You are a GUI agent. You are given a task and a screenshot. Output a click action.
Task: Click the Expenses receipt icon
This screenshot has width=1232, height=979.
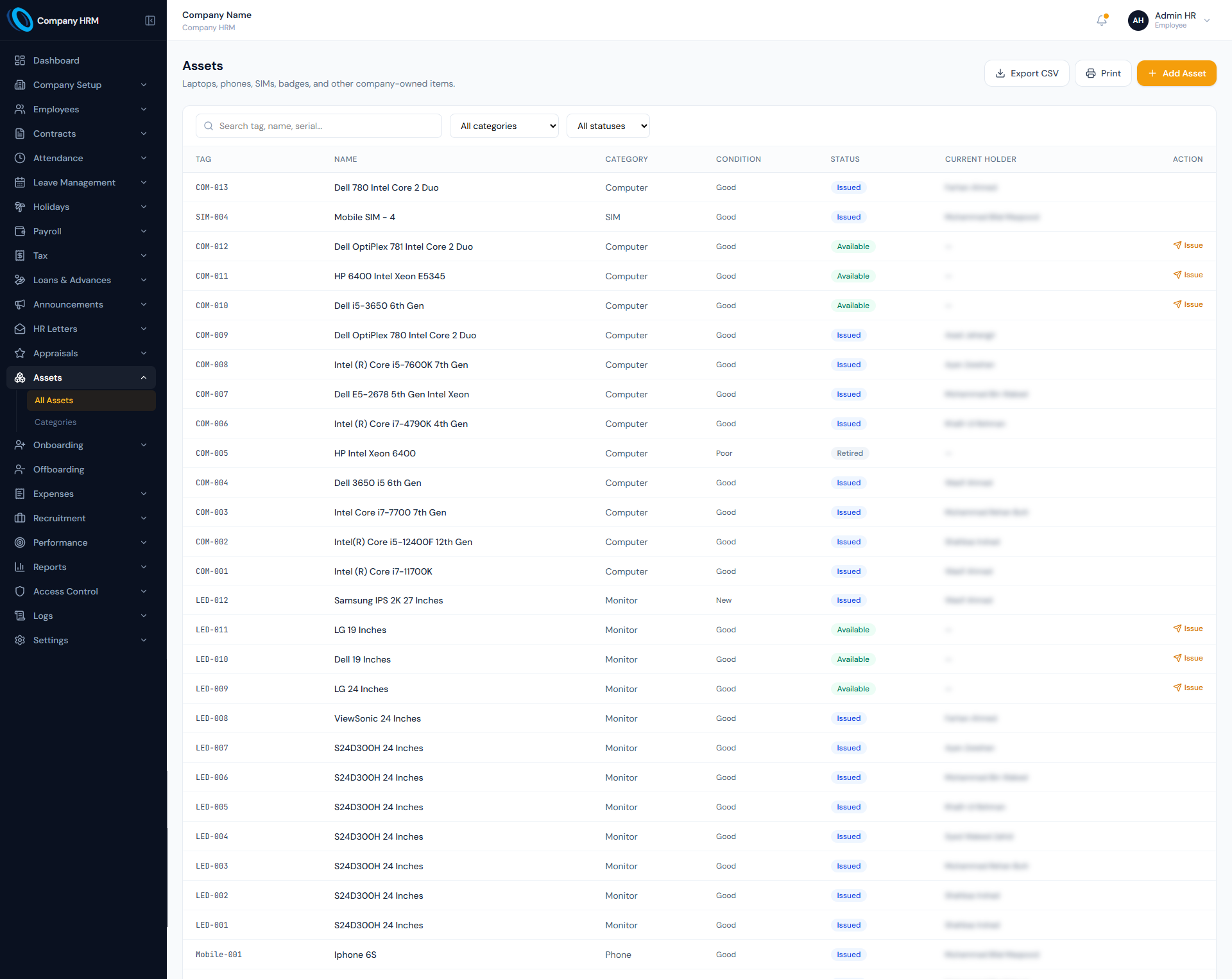tap(20, 494)
